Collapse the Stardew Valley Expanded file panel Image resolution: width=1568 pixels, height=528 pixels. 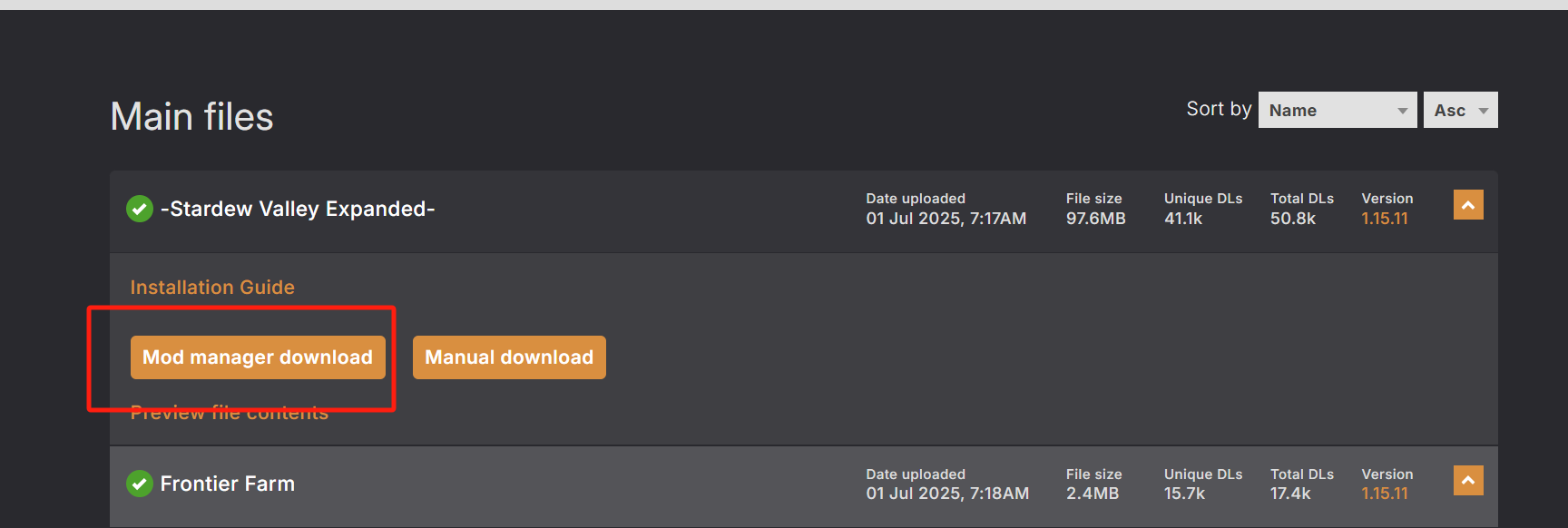(x=1468, y=205)
